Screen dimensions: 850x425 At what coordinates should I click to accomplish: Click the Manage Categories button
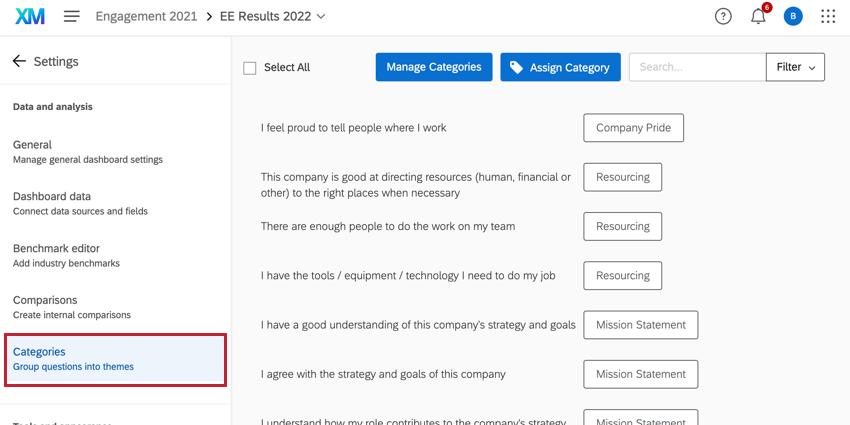pos(434,67)
